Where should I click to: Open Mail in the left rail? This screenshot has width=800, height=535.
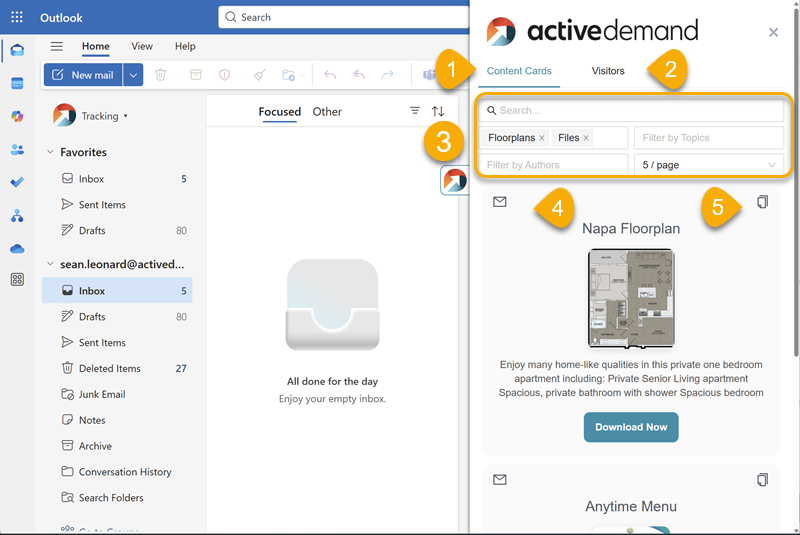(17, 50)
